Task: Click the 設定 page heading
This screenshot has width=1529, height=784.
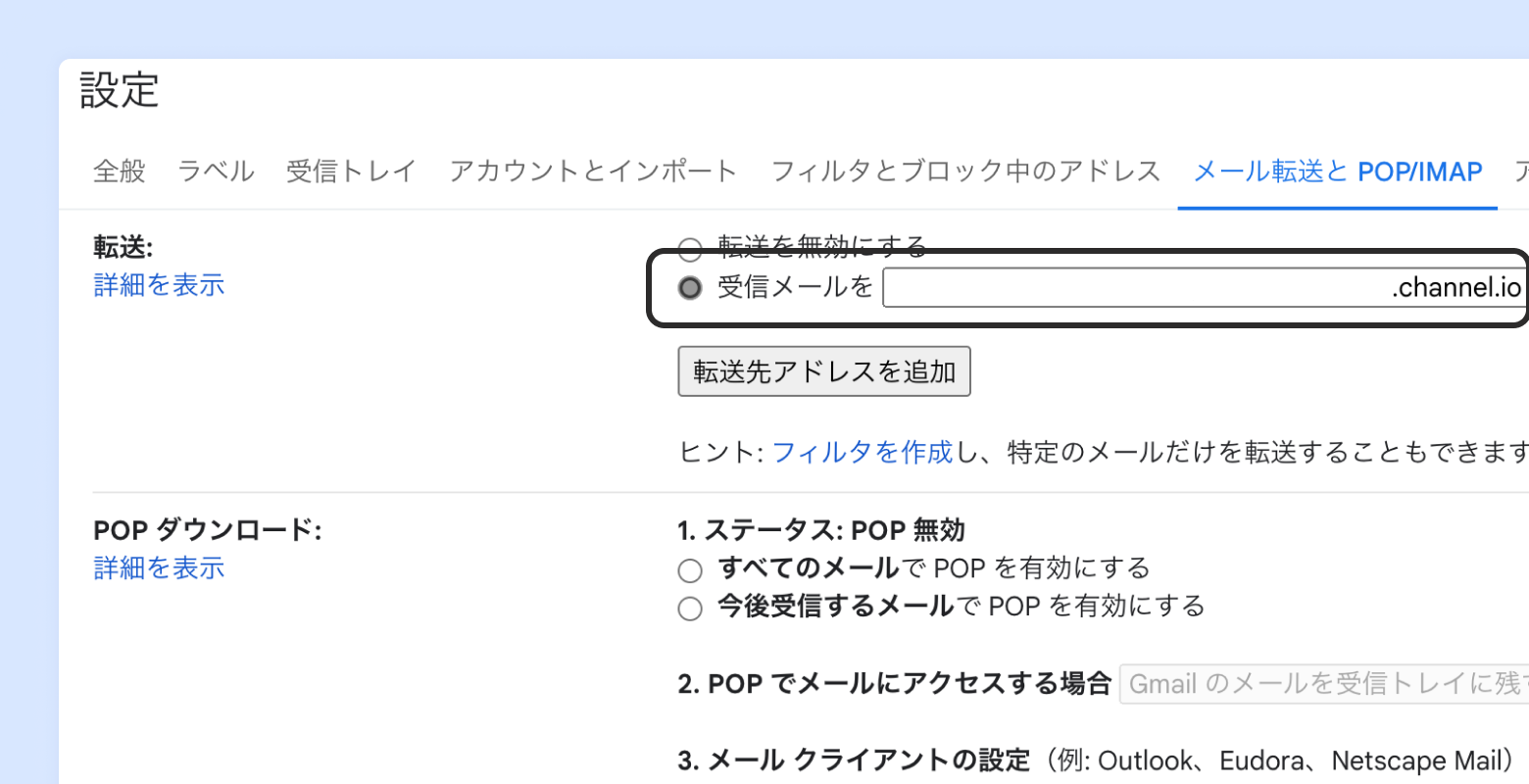Action: point(119,90)
